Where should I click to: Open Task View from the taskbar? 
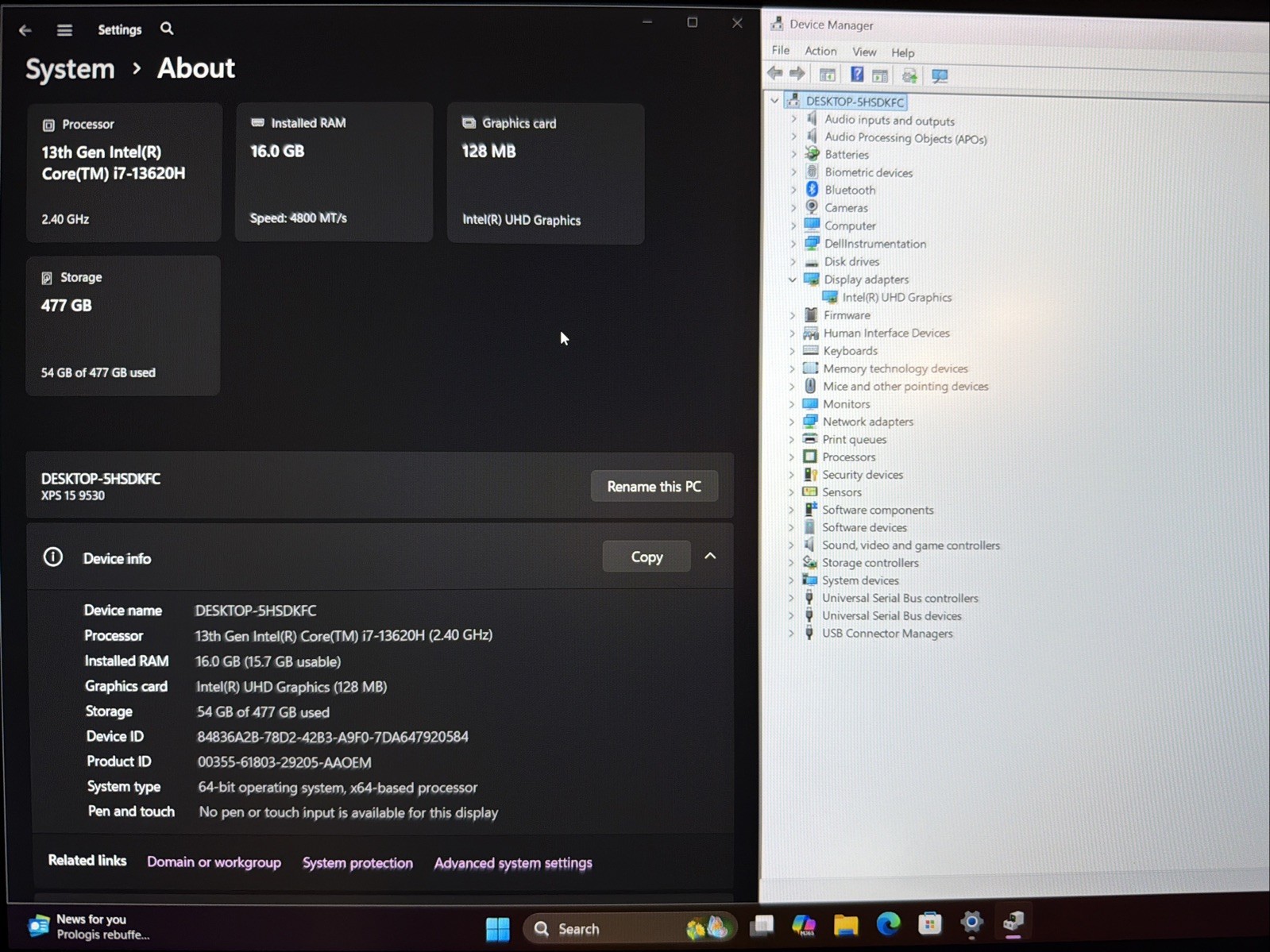tap(762, 925)
